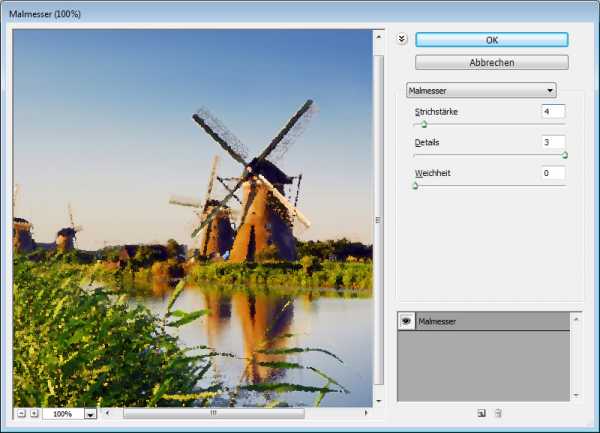Click the Weichheit slider handle
Image resolution: width=600 pixels, height=433 pixels.
pos(416,186)
